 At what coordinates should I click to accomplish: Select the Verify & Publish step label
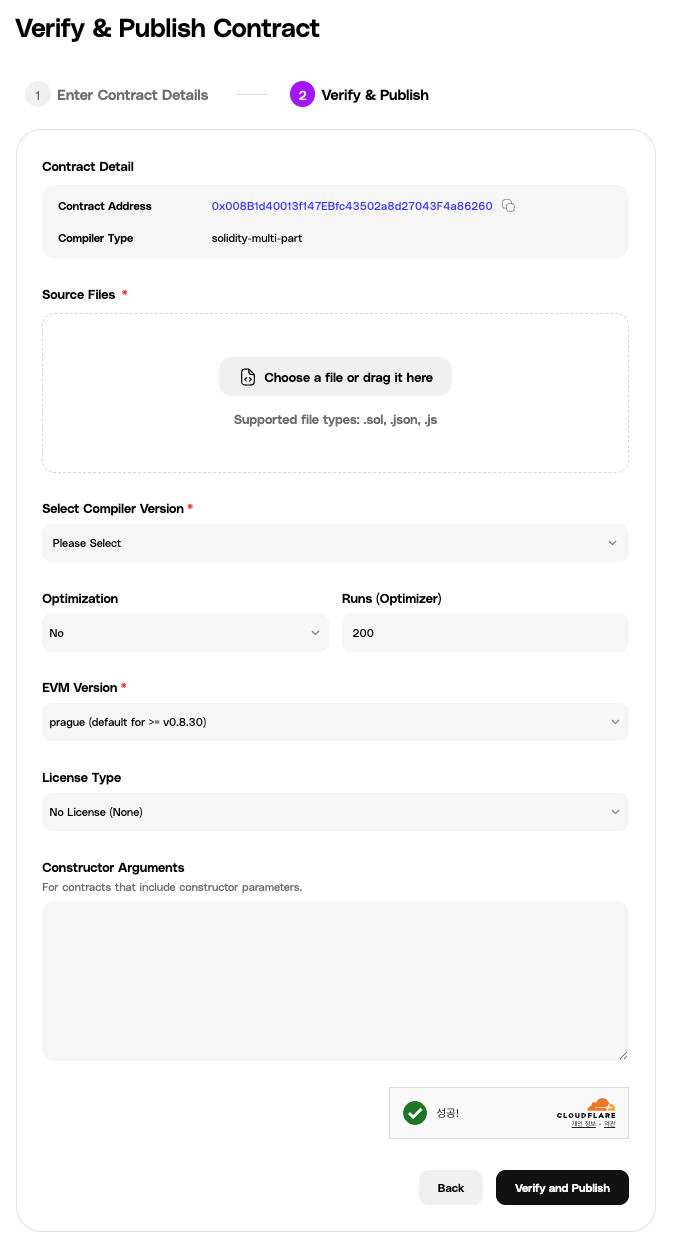(375, 95)
